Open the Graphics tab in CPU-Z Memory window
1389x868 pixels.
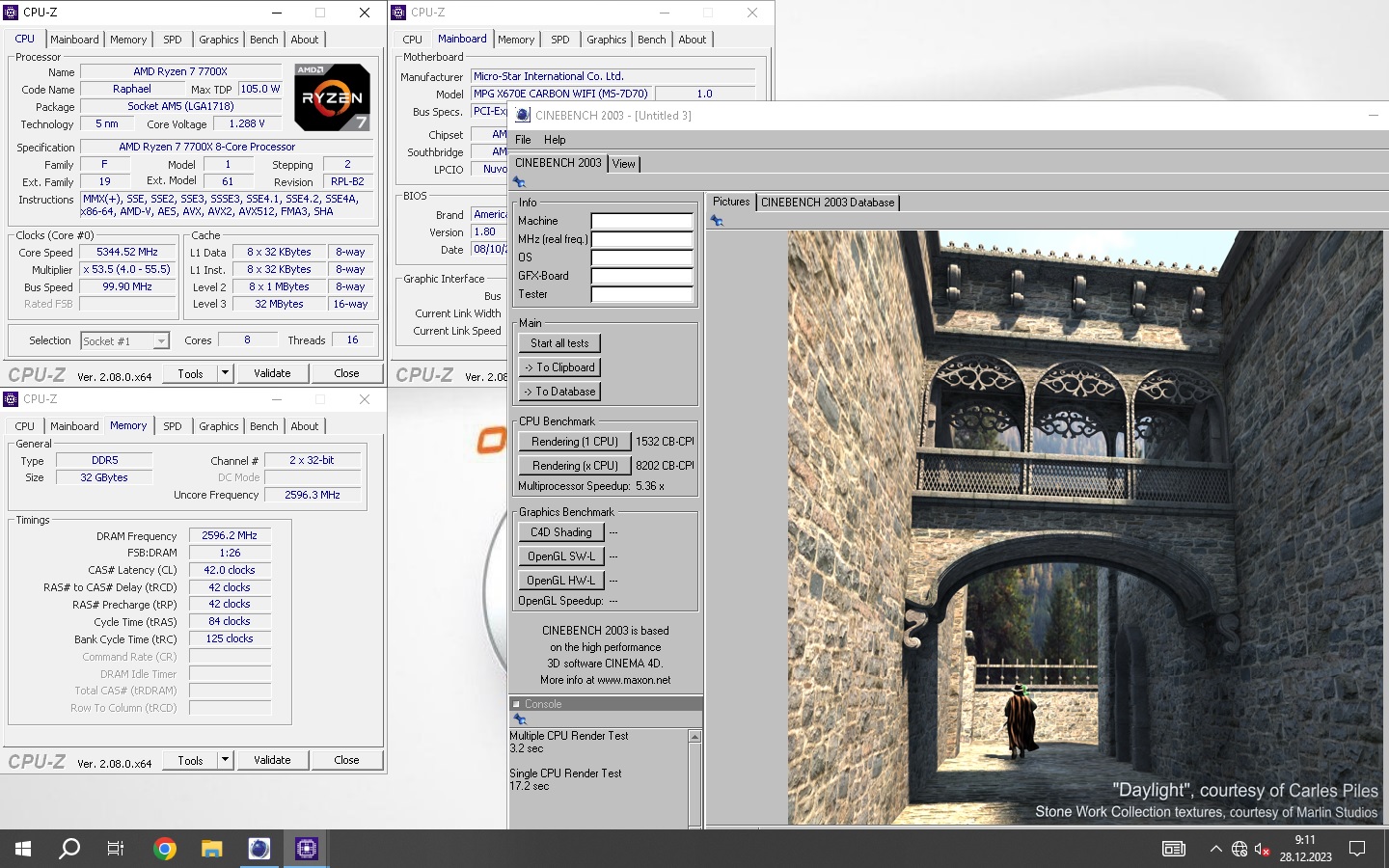tap(219, 426)
